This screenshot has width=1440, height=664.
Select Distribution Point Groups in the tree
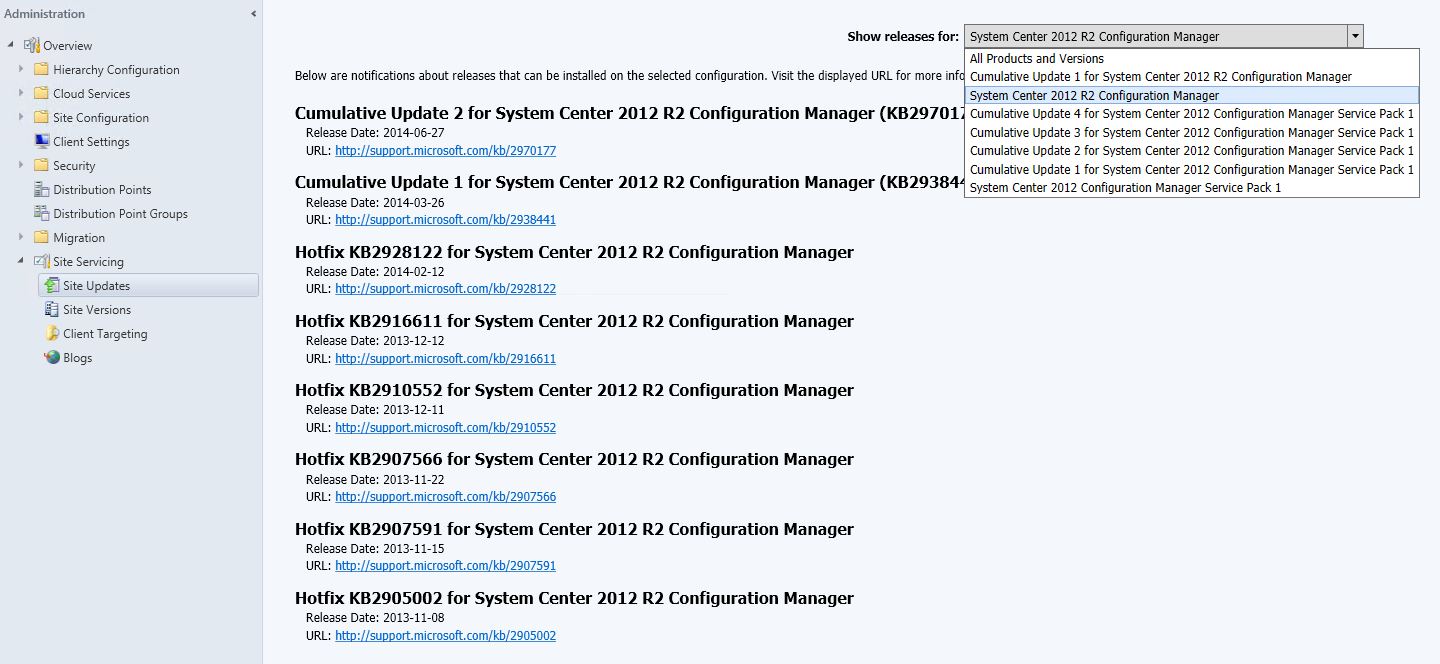coord(120,214)
